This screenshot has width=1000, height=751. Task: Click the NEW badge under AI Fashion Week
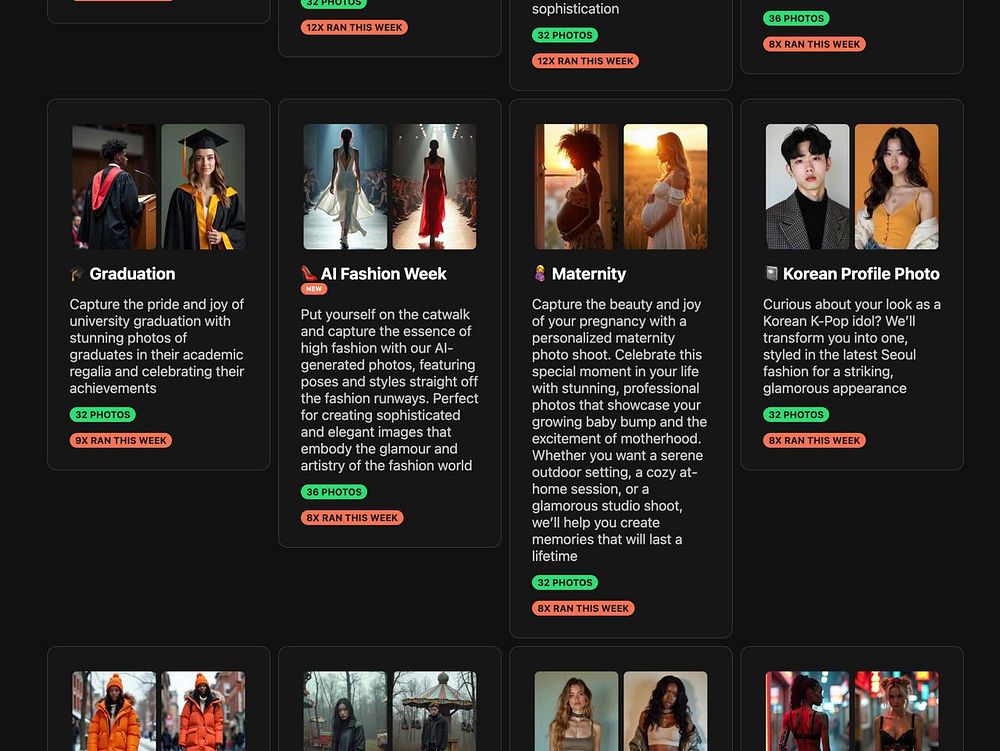314,289
